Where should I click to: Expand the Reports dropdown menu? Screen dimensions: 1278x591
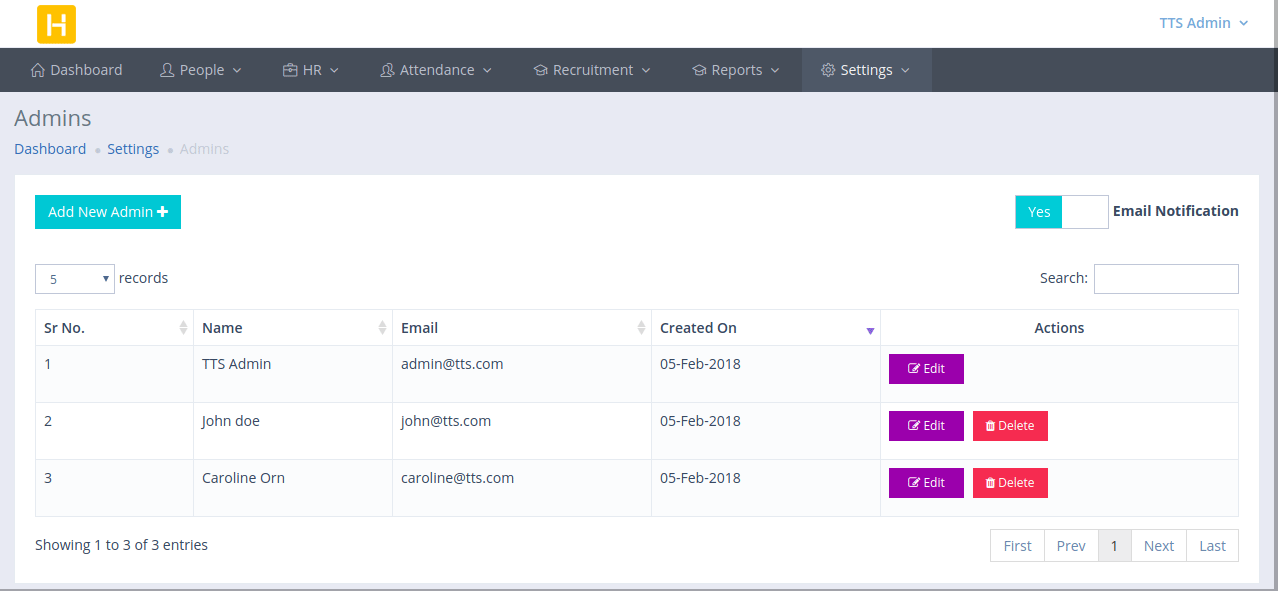736,69
